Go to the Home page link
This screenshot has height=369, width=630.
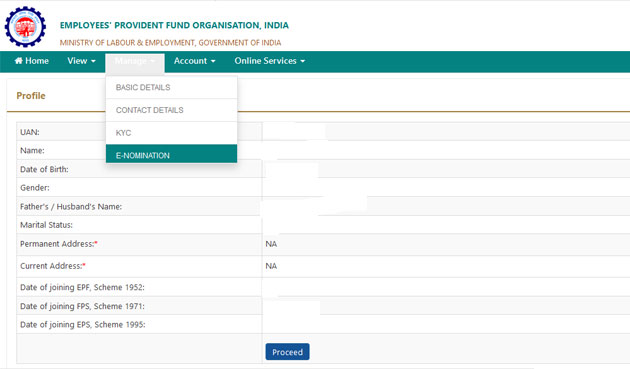pyautogui.click(x=31, y=61)
